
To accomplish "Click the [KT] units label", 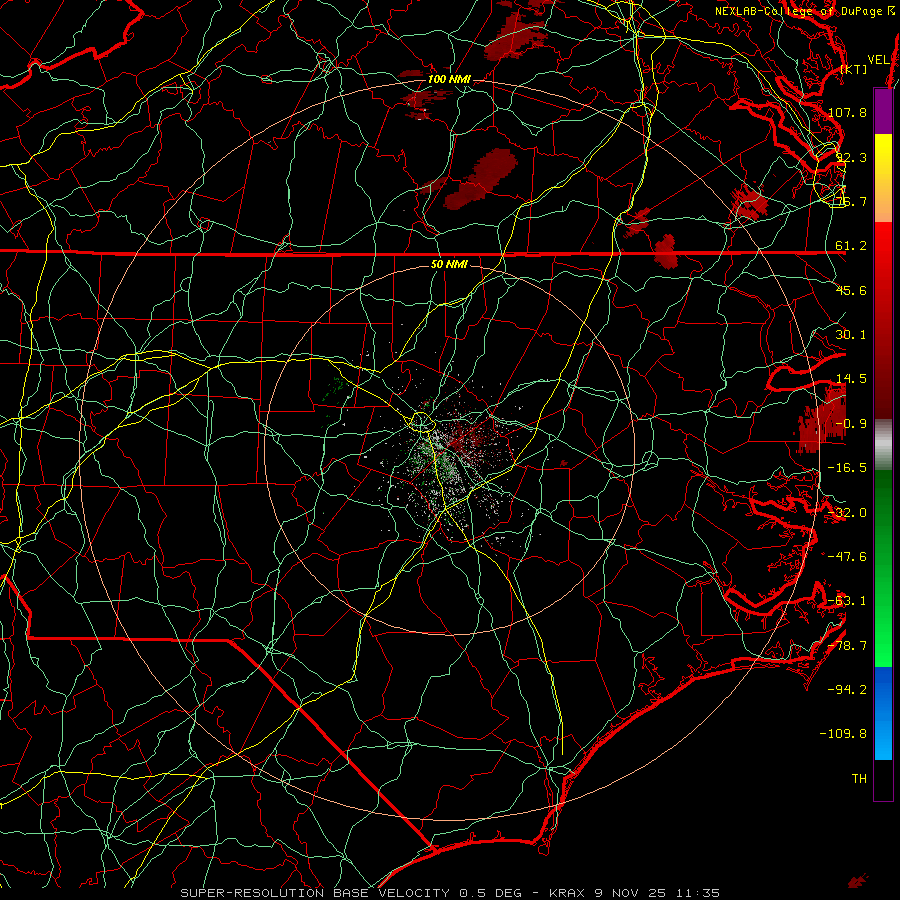I will click(x=854, y=69).
